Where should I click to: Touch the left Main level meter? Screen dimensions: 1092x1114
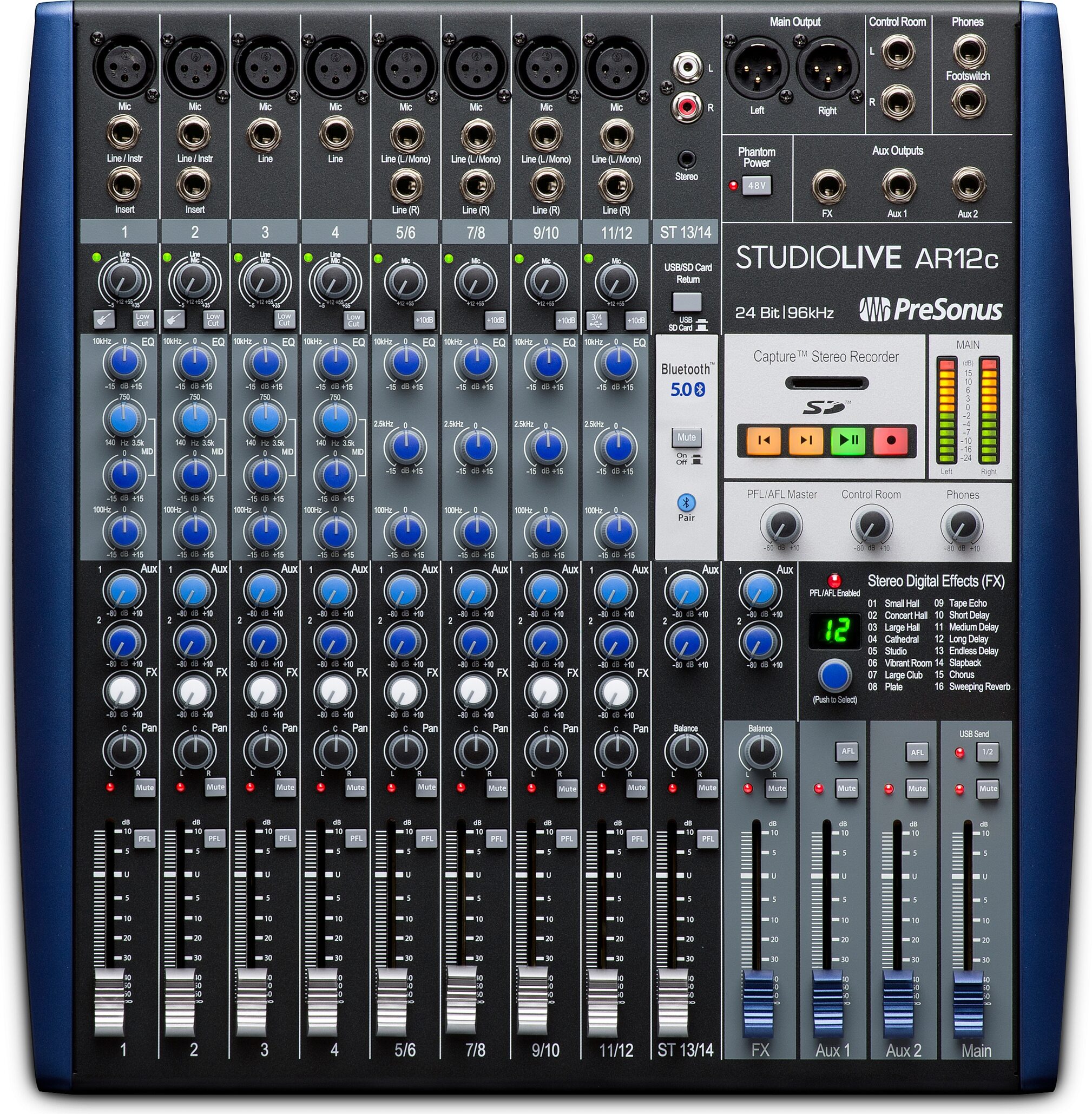[946, 410]
